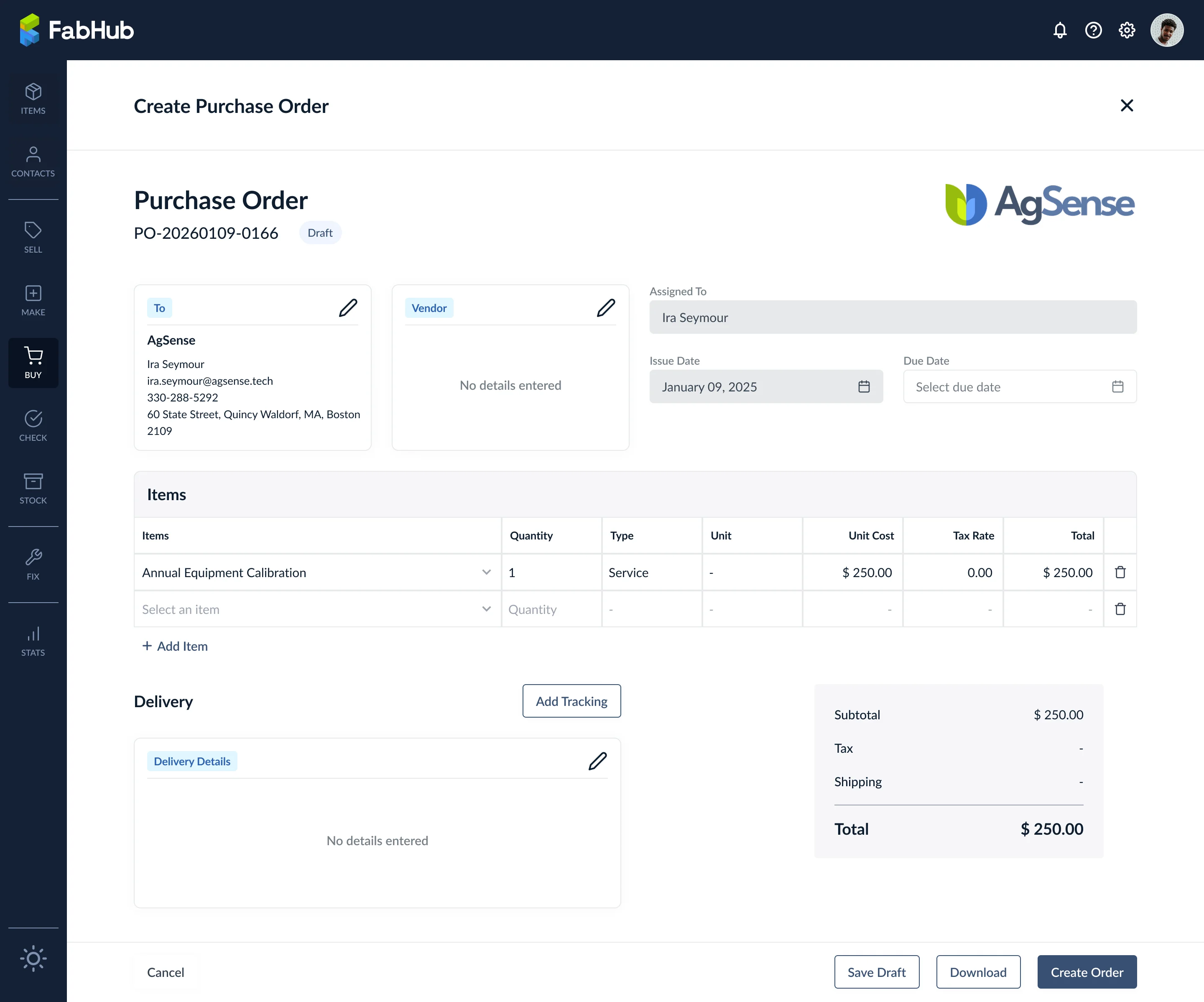Screen dimensions: 1204x1002
Task: Click the quantity cell showing 1
Action: coord(551,573)
